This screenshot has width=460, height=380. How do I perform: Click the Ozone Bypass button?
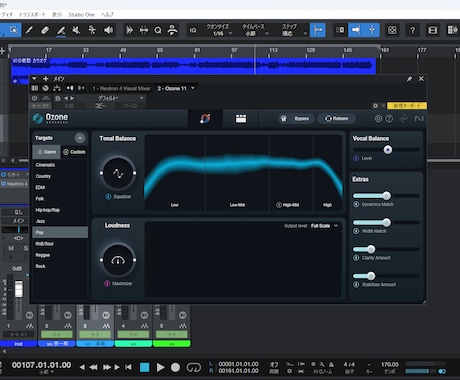pyautogui.click(x=296, y=118)
